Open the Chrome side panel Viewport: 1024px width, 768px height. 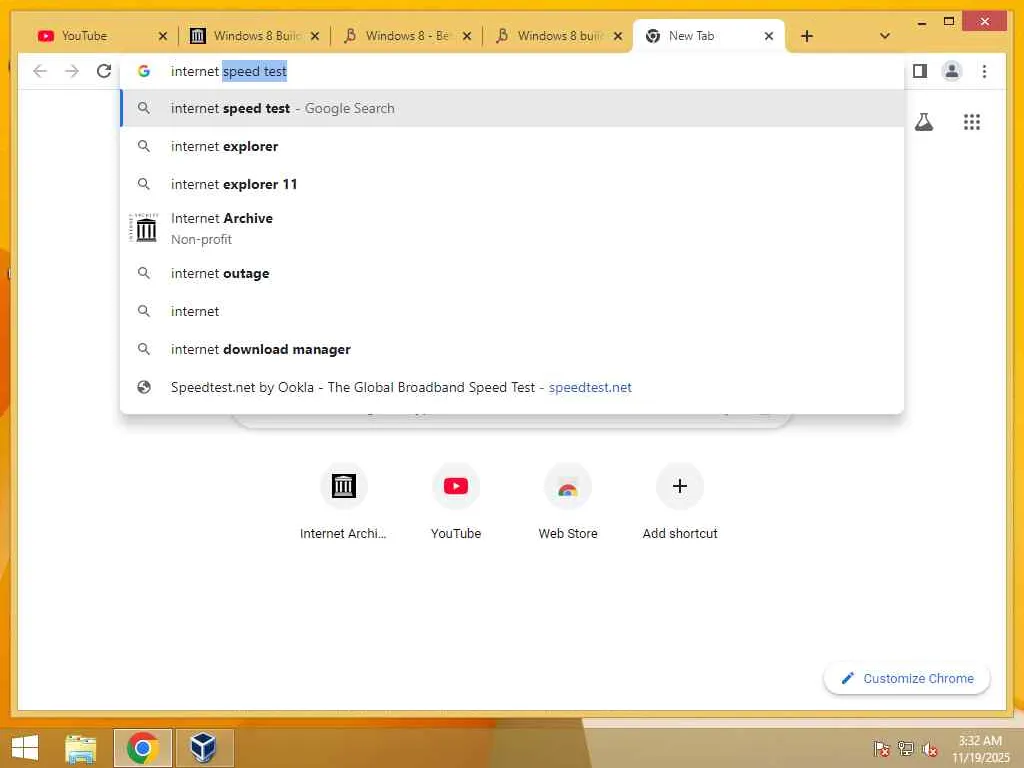(920, 71)
